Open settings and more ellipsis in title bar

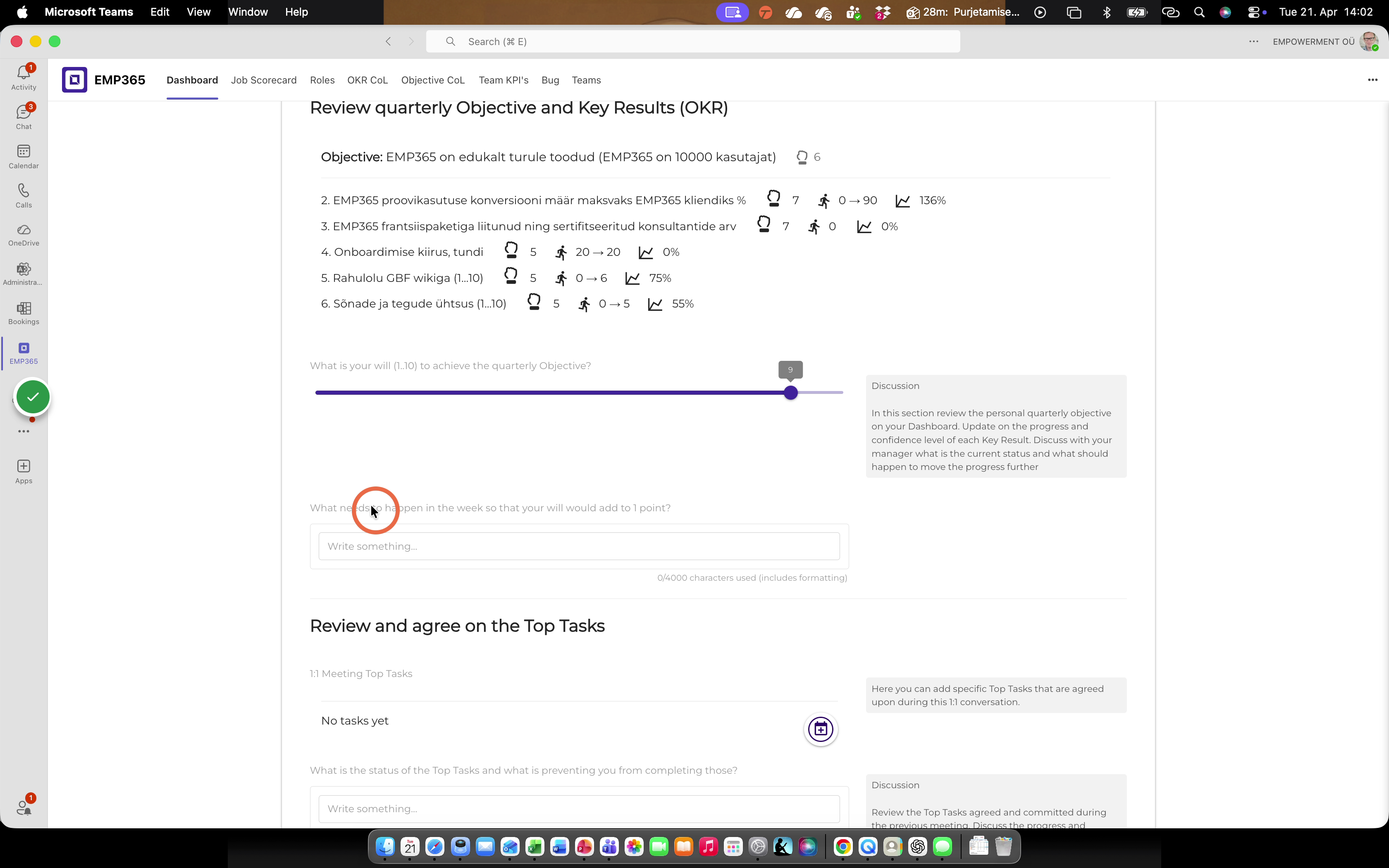(x=1253, y=41)
